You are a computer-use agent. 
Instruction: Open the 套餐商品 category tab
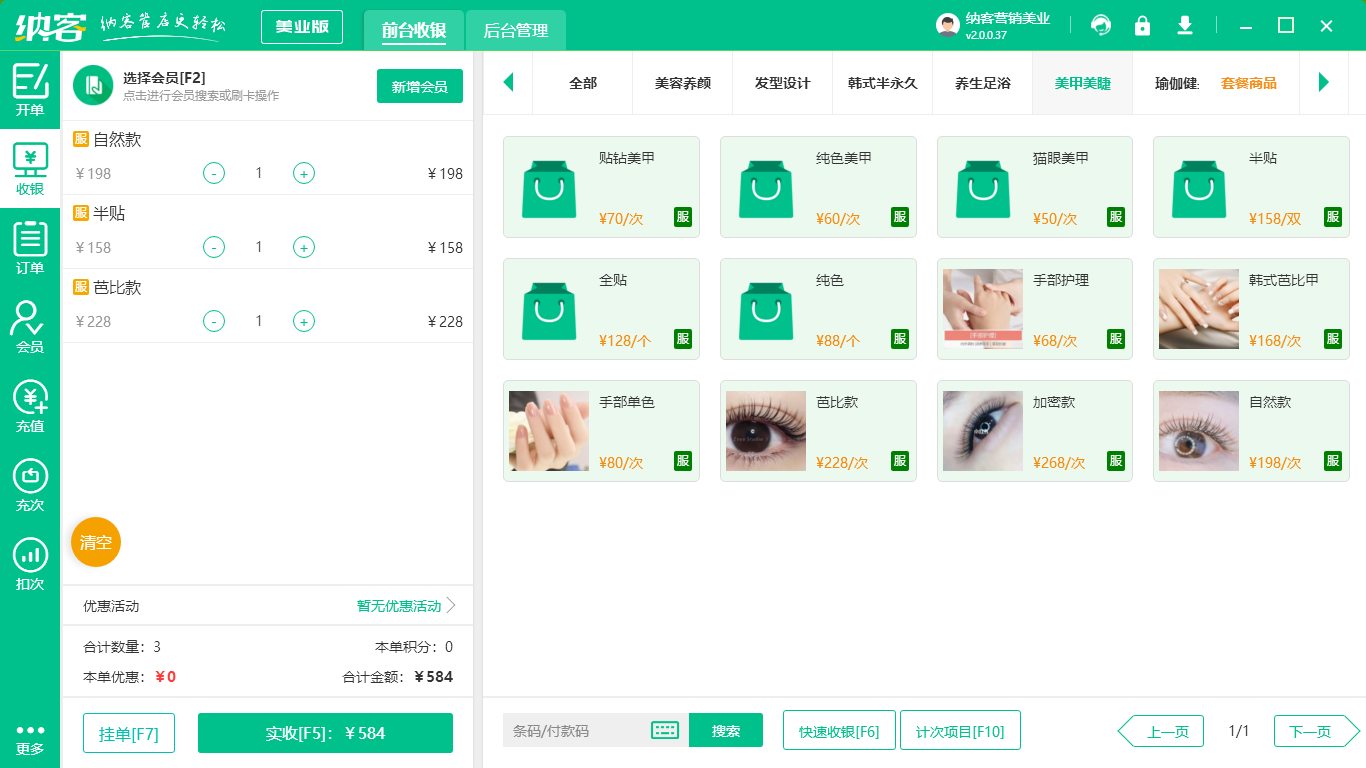point(1250,86)
